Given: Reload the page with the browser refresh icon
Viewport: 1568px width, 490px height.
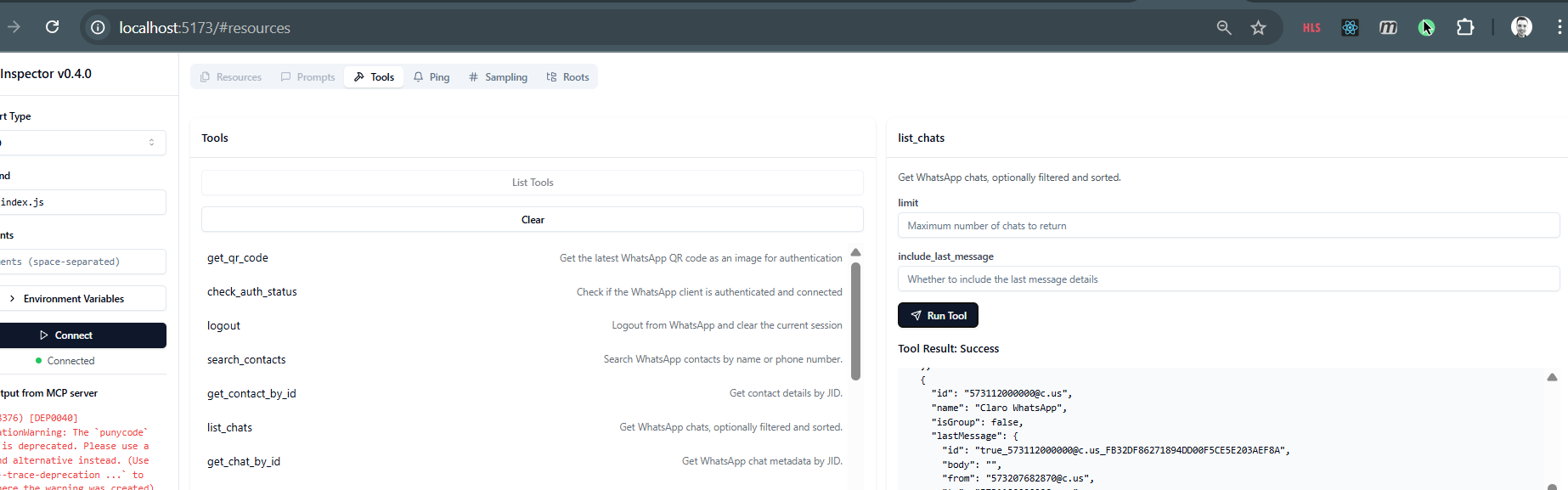Looking at the screenshot, I should [x=53, y=27].
